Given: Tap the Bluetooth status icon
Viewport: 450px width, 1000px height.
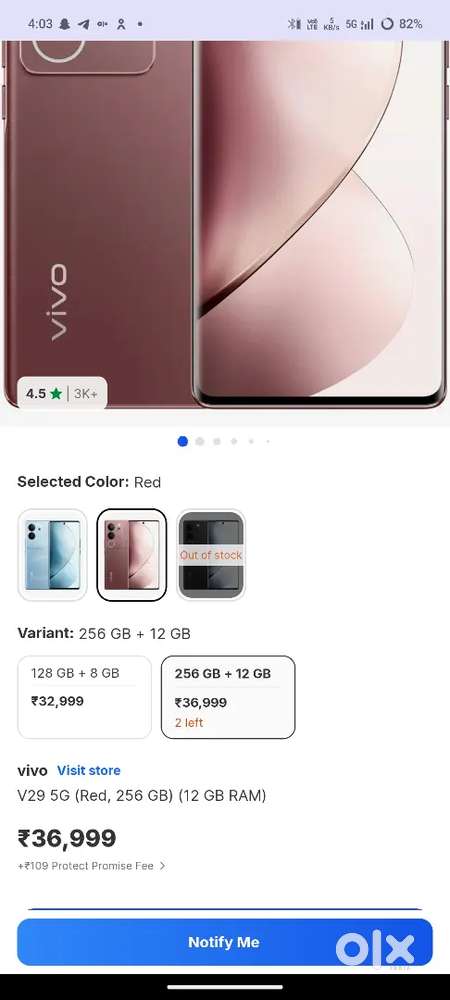Looking at the screenshot, I should point(294,24).
